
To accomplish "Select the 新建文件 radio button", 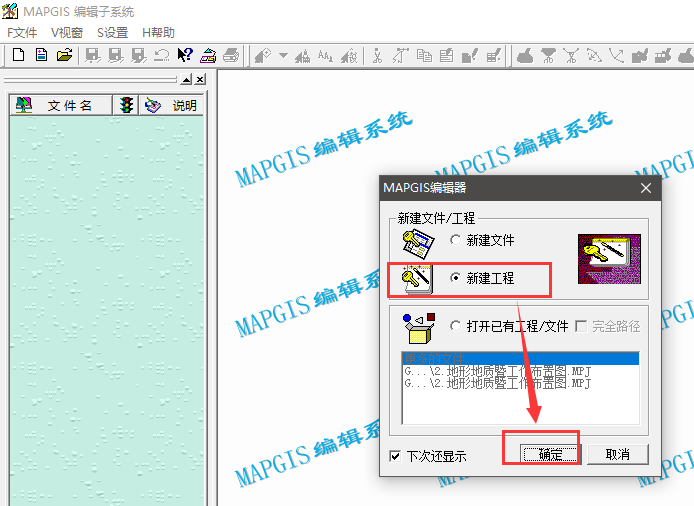I will [455, 240].
